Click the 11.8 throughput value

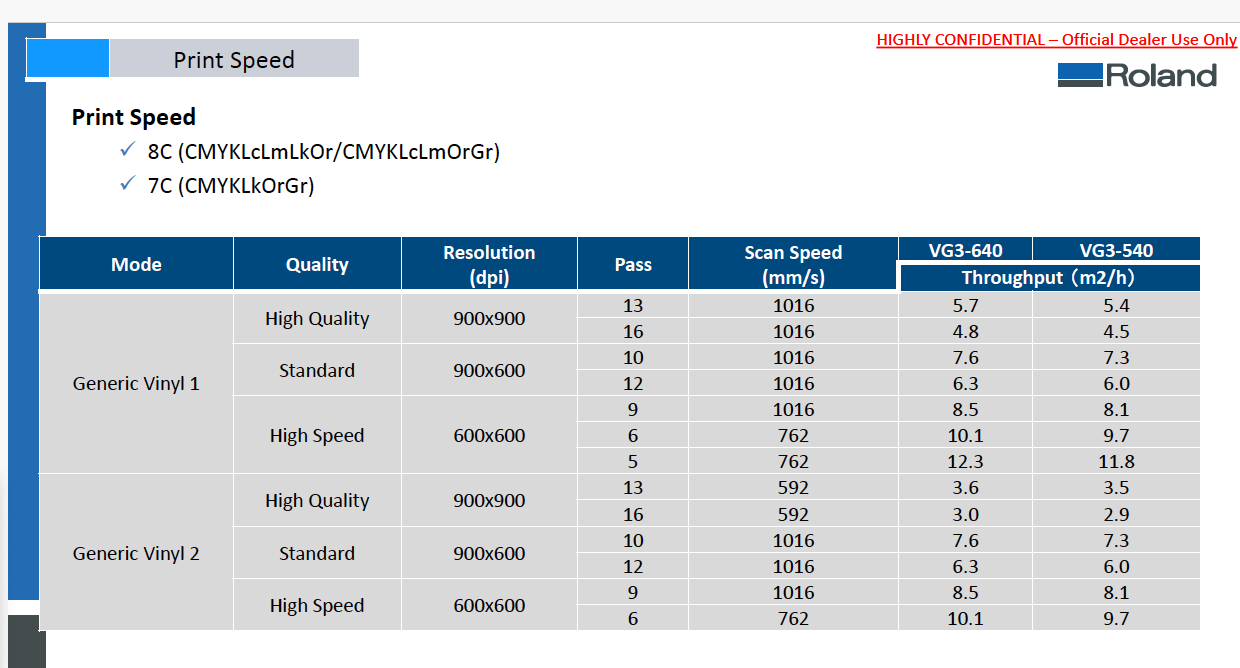pos(1116,461)
